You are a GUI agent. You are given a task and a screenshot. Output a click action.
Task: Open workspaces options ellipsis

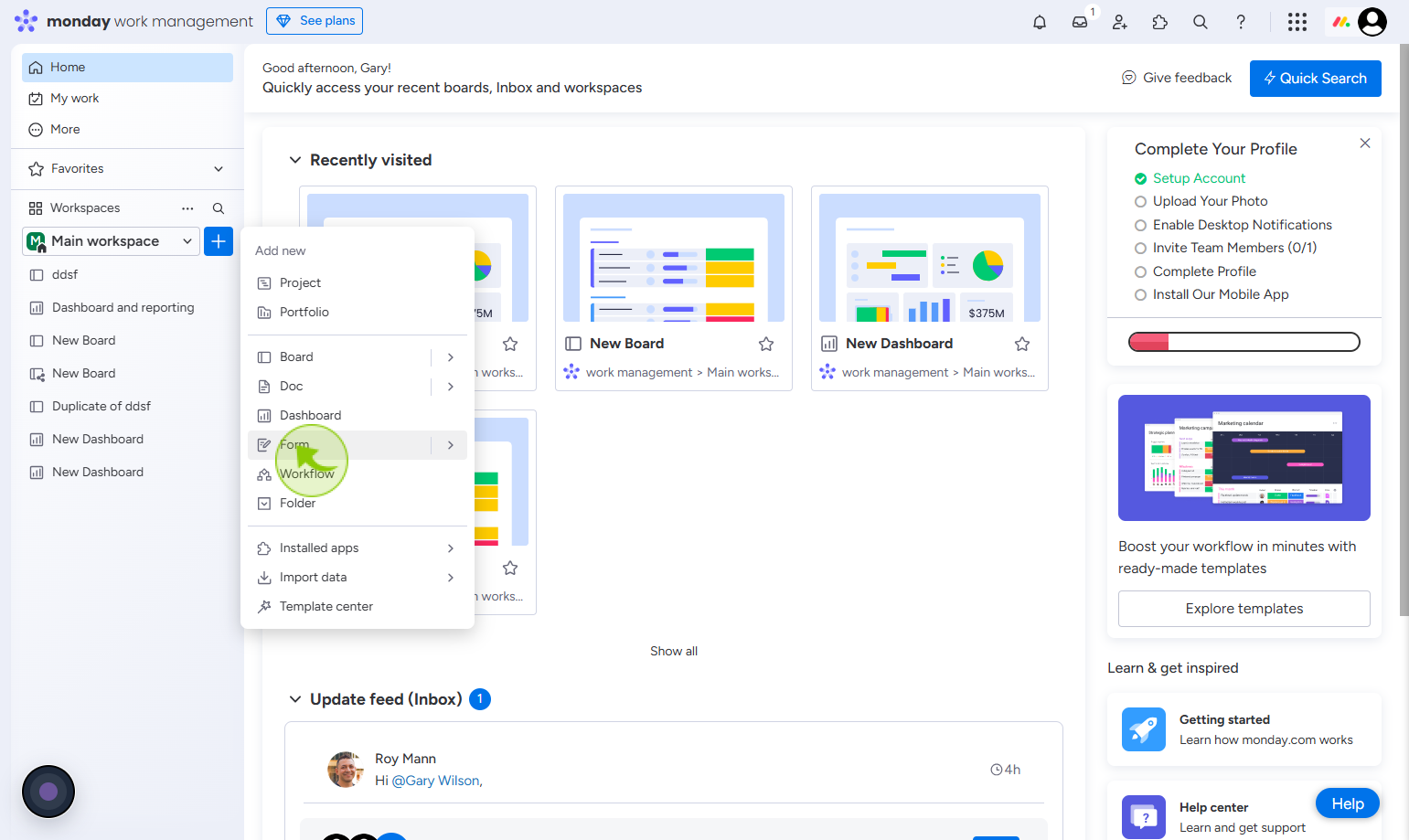coord(187,208)
